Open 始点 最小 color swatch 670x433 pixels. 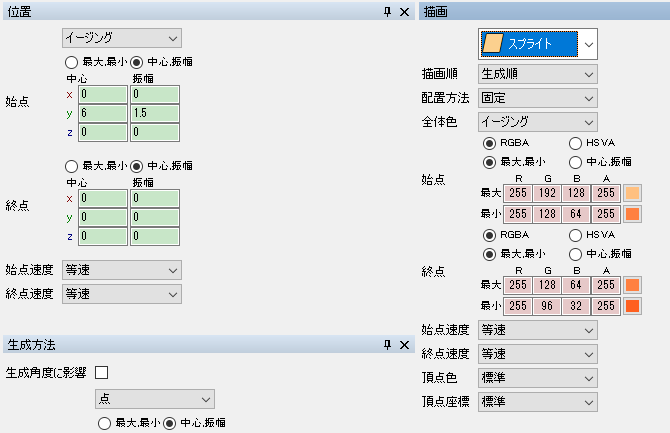(632, 214)
